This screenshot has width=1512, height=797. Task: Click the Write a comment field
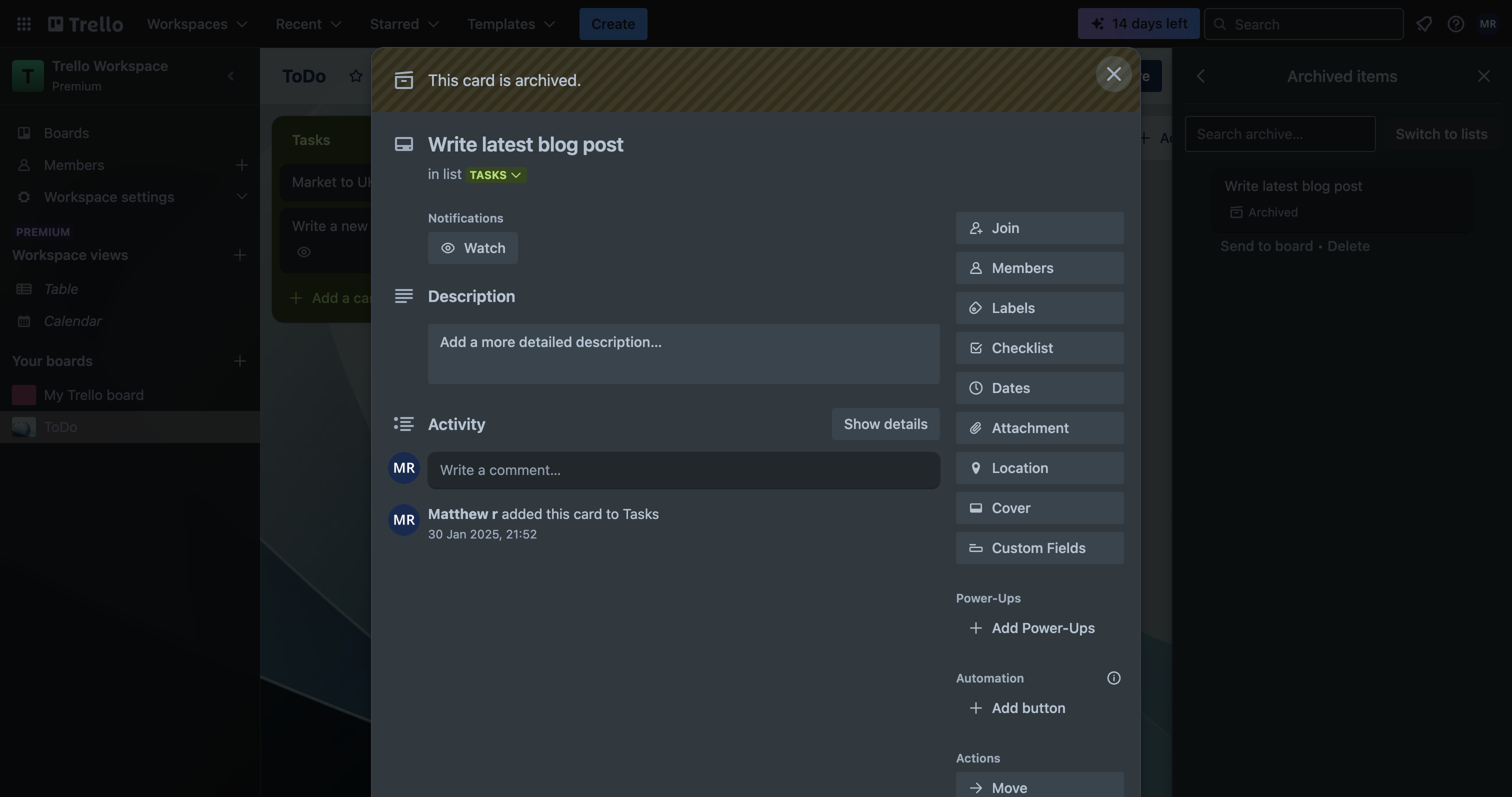tap(683, 470)
